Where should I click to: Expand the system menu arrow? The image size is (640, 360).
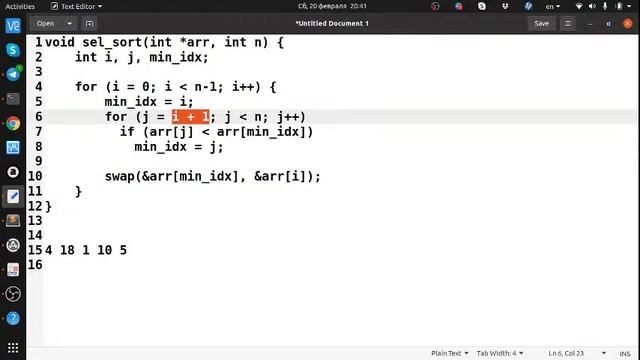tap(630, 7)
